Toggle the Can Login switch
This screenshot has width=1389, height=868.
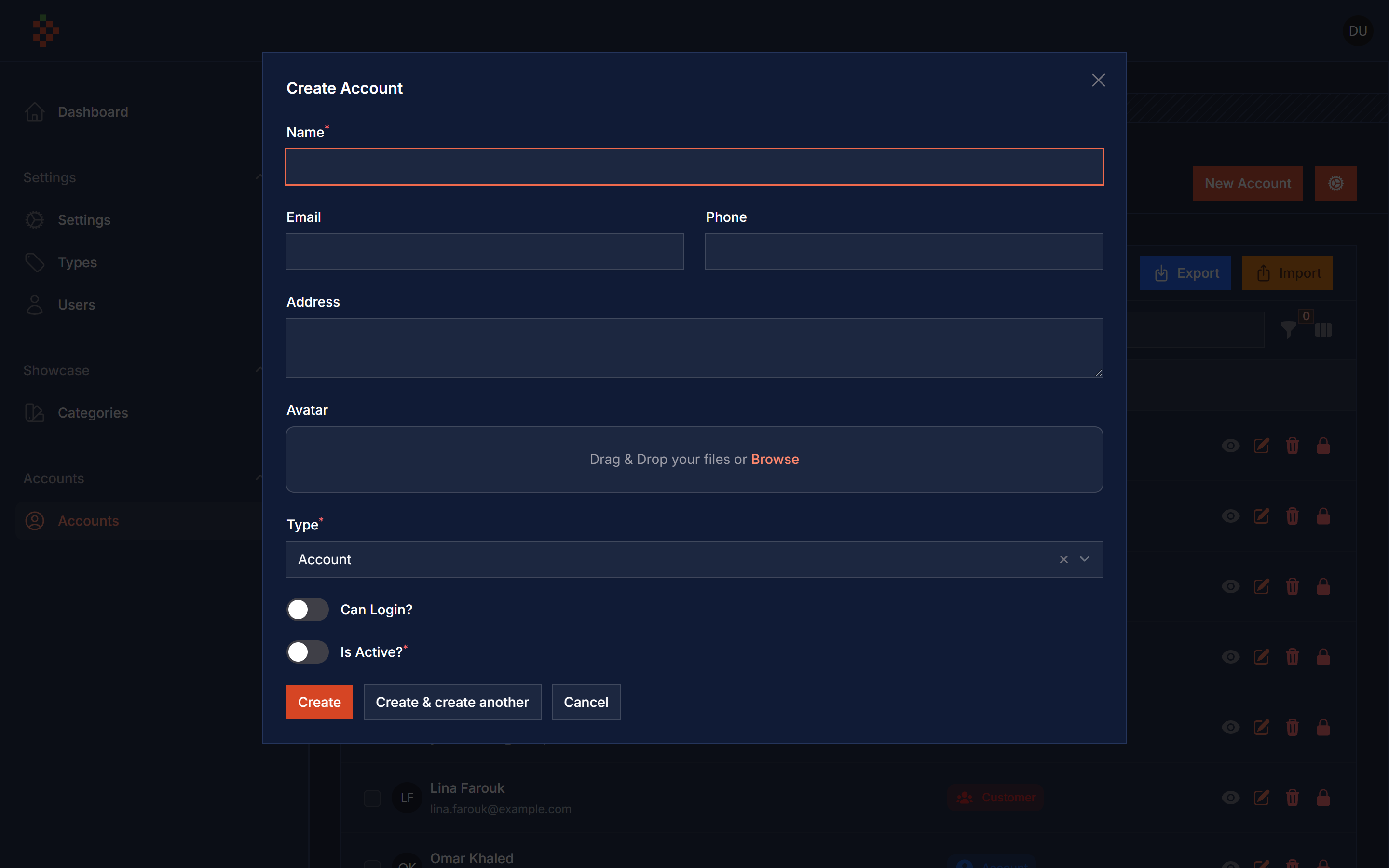pyautogui.click(x=308, y=610)
